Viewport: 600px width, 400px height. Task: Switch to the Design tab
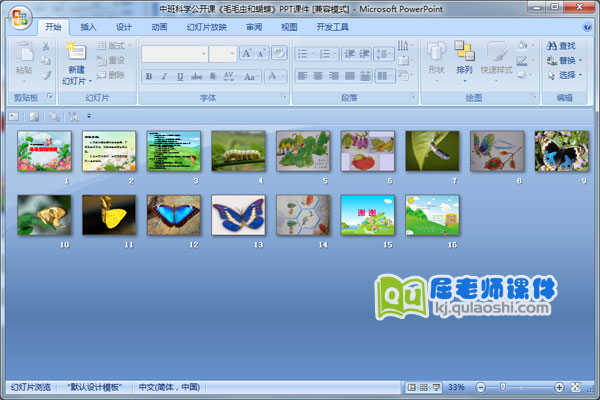click(x=124, y=27)
